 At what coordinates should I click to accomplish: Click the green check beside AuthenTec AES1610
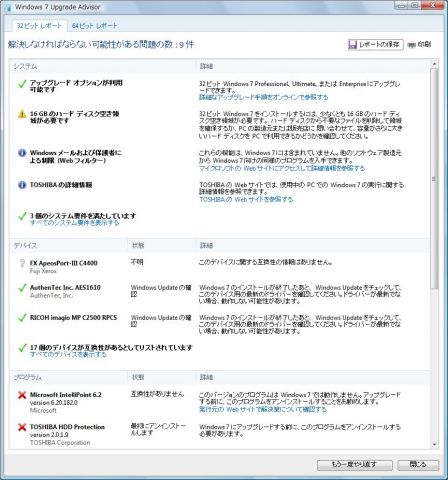[x=22, y=288]
